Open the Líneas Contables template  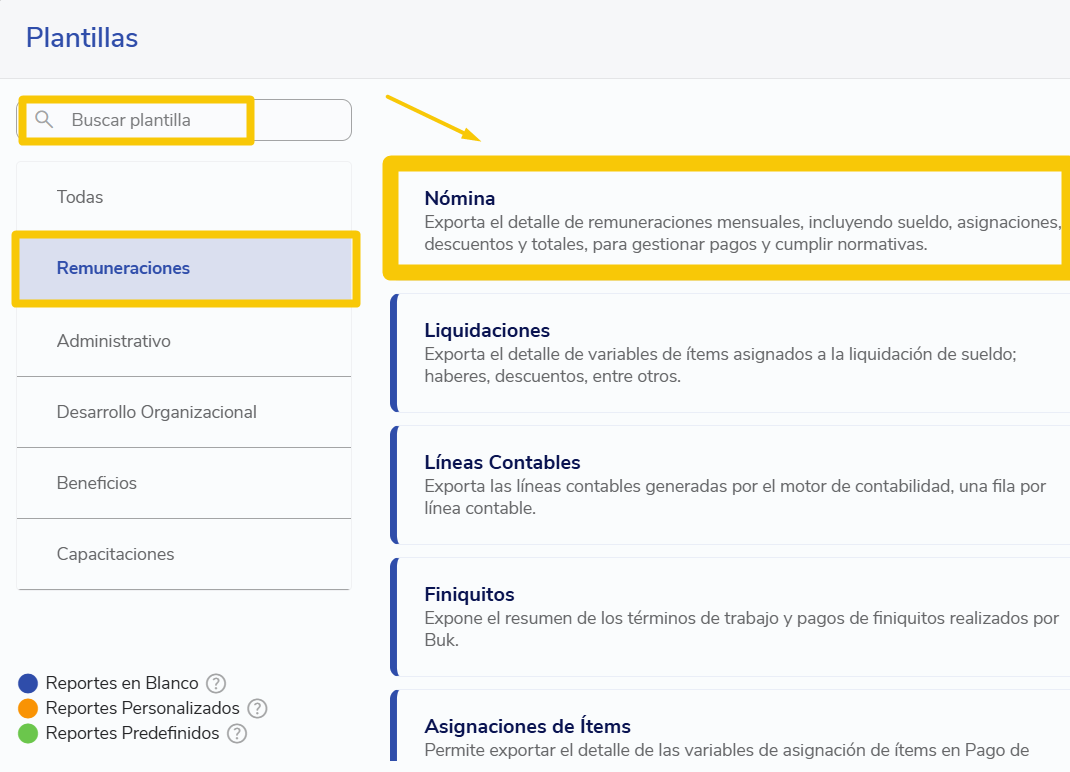point(730,485)
